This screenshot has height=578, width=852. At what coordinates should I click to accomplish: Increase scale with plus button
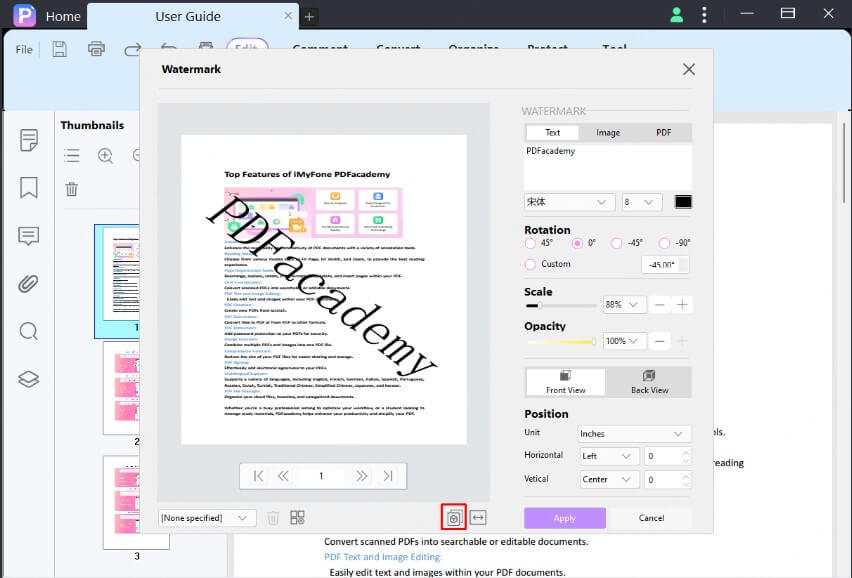pos(682,305)
